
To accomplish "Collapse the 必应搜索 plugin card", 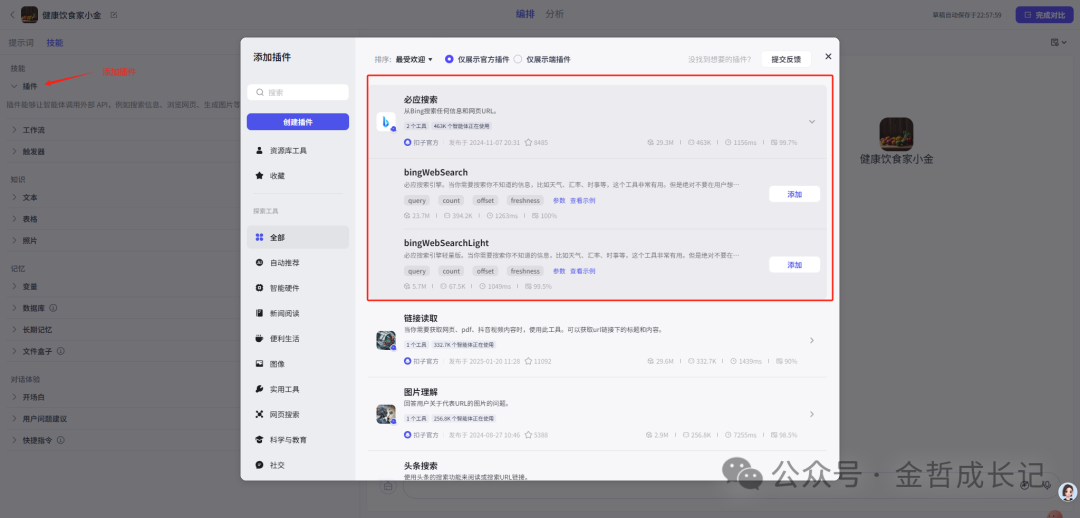I will pyautogui.click(x=811, y=122).
